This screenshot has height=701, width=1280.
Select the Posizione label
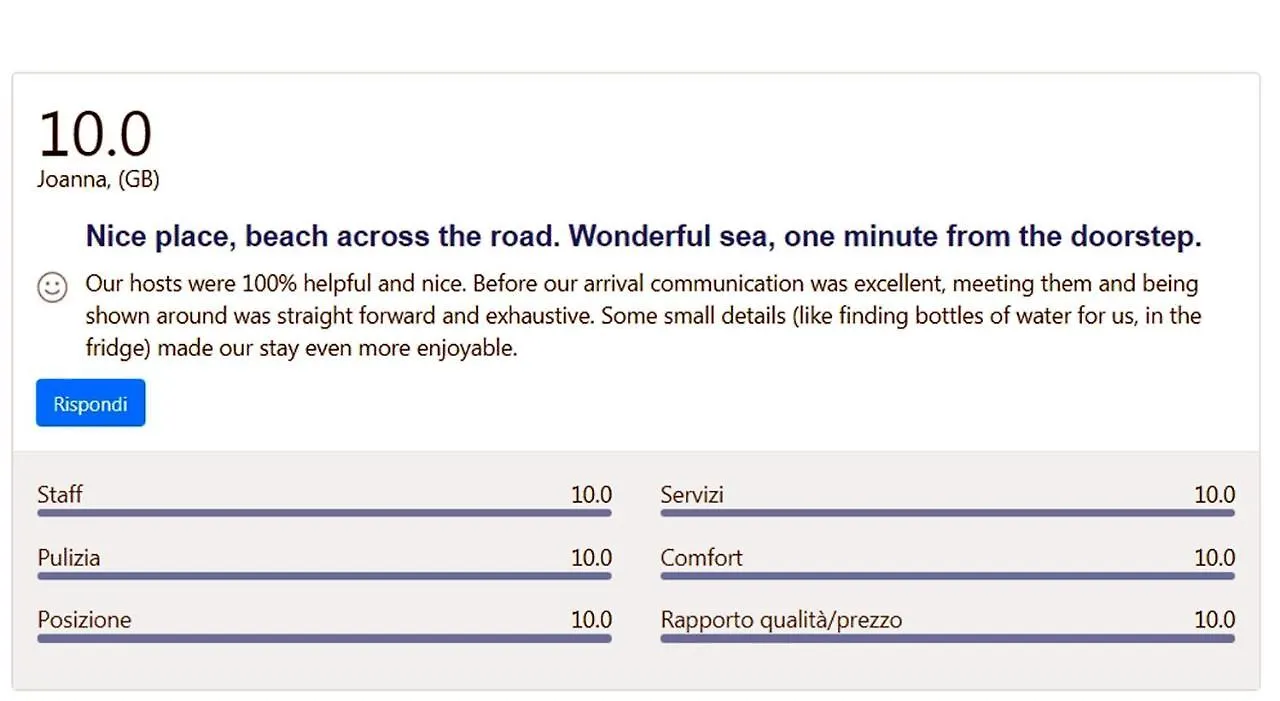(x=84, y=620)
